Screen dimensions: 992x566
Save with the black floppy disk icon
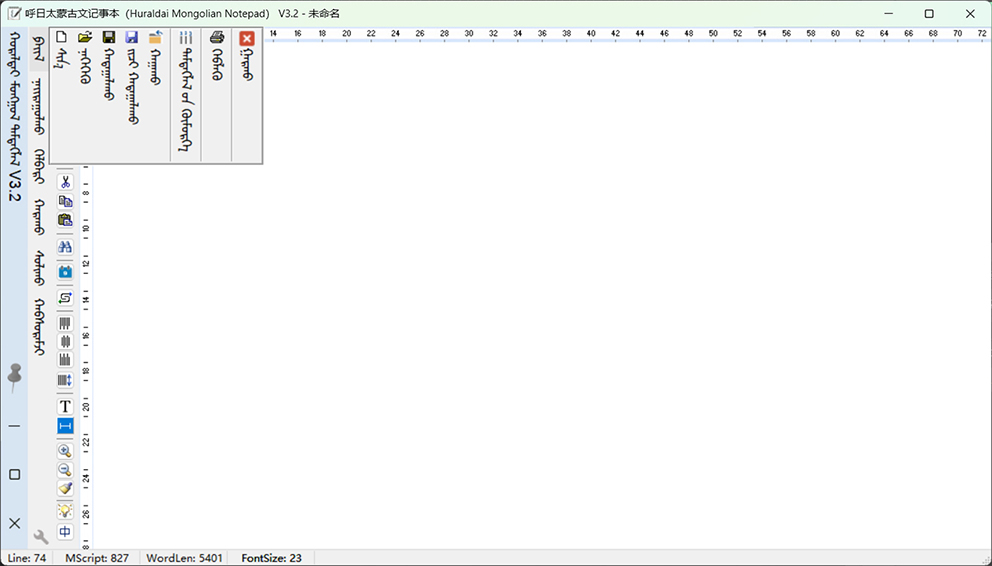coord(109,38)
